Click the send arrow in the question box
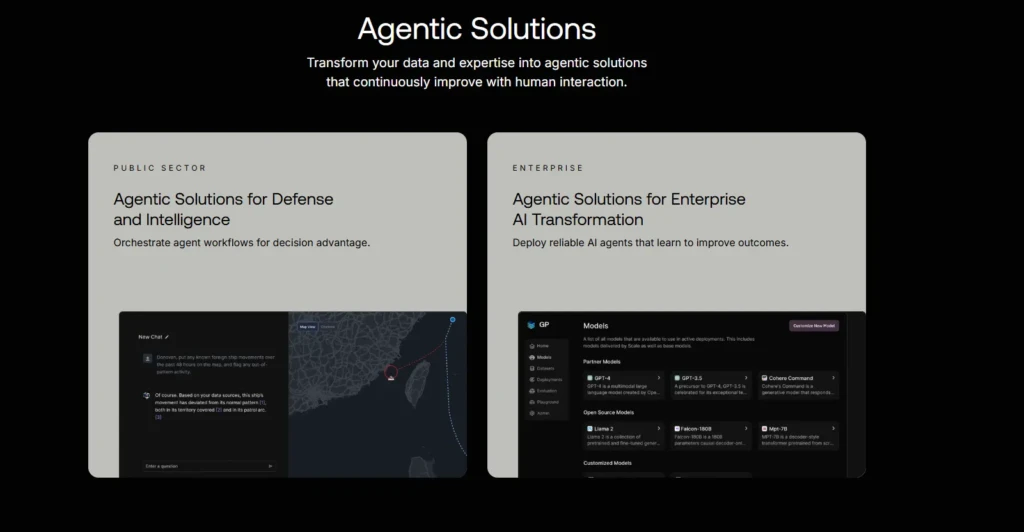The height and width of the screenshot is (532, 1024). (x=270, y=466)
